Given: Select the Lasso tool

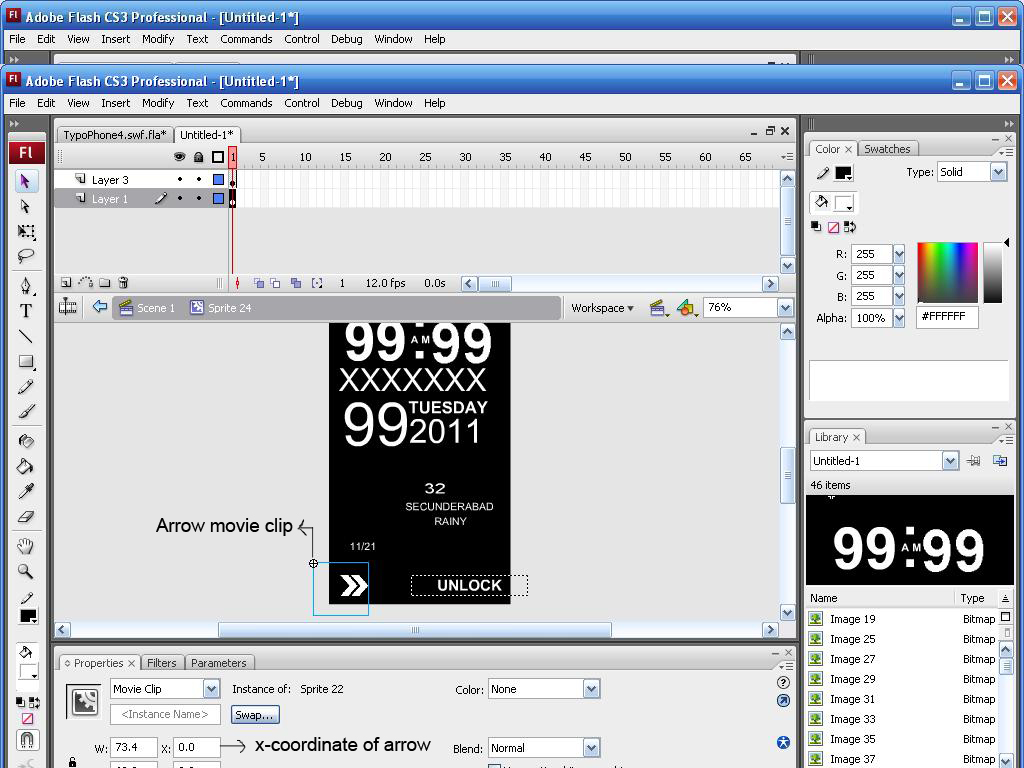Looking at the screenshot, I should coord(26,256).
